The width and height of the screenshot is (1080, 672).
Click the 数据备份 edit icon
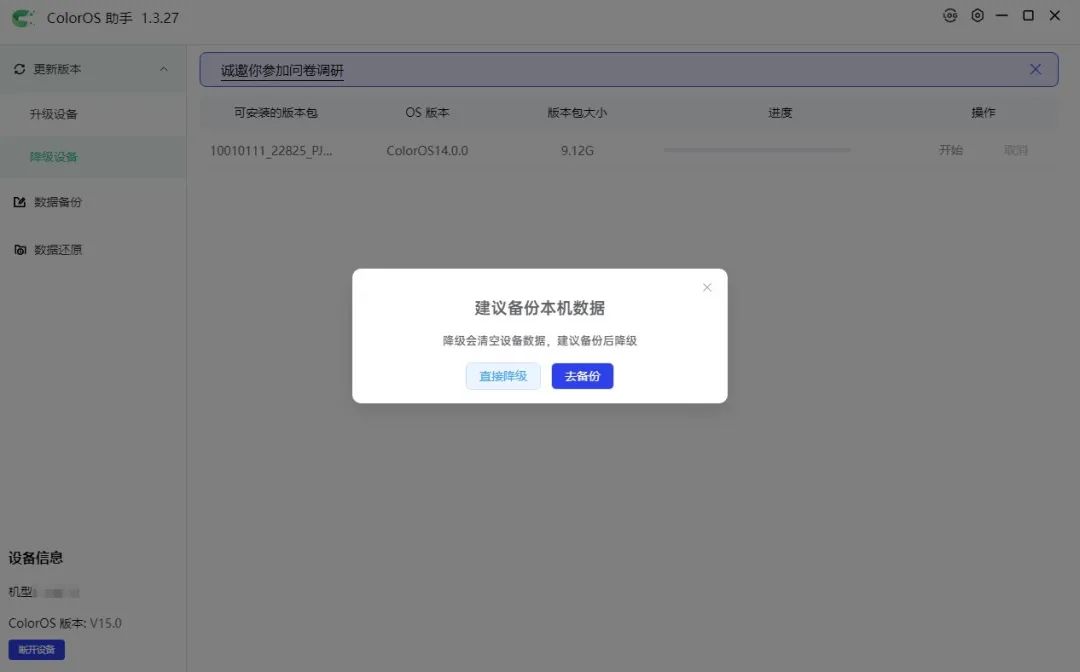(19, 202)
